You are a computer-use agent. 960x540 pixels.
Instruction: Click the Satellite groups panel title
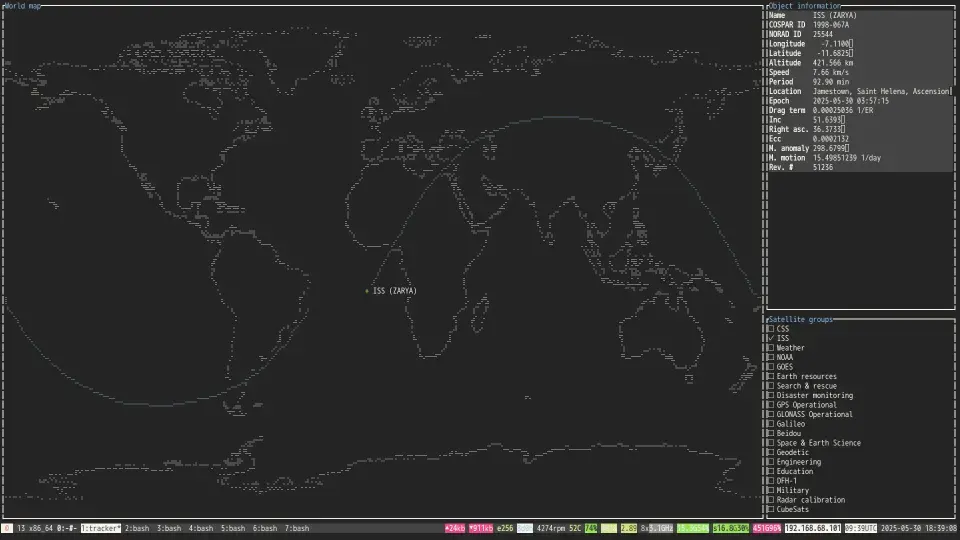800,319
